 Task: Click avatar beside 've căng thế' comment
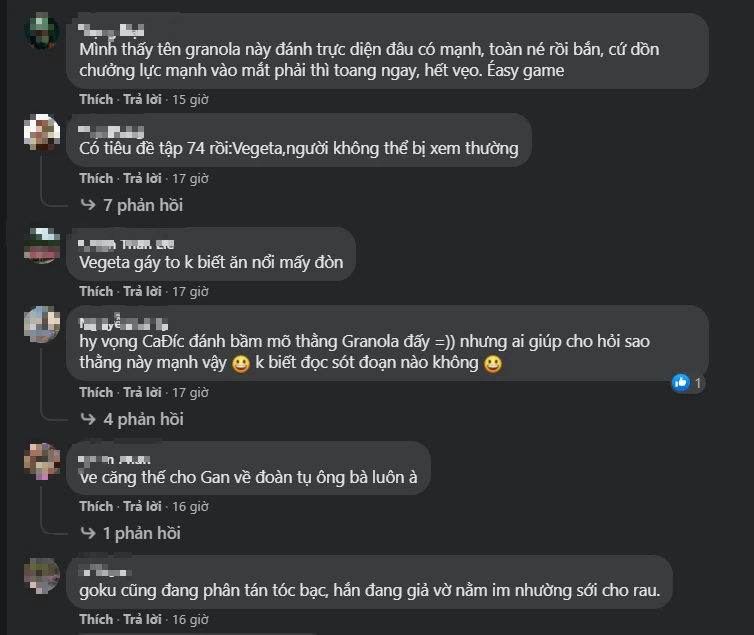coord(42,461)
